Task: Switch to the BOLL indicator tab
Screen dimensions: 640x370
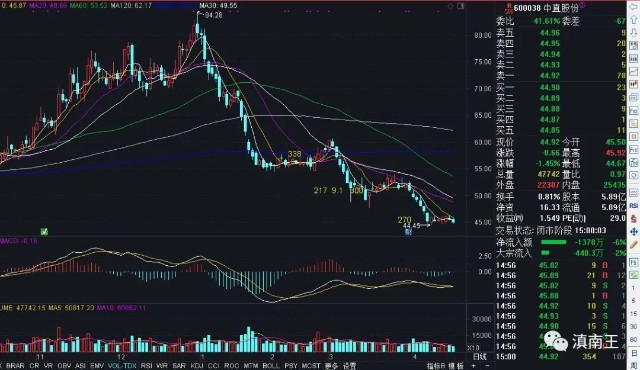Action: (x=271, y=366)
